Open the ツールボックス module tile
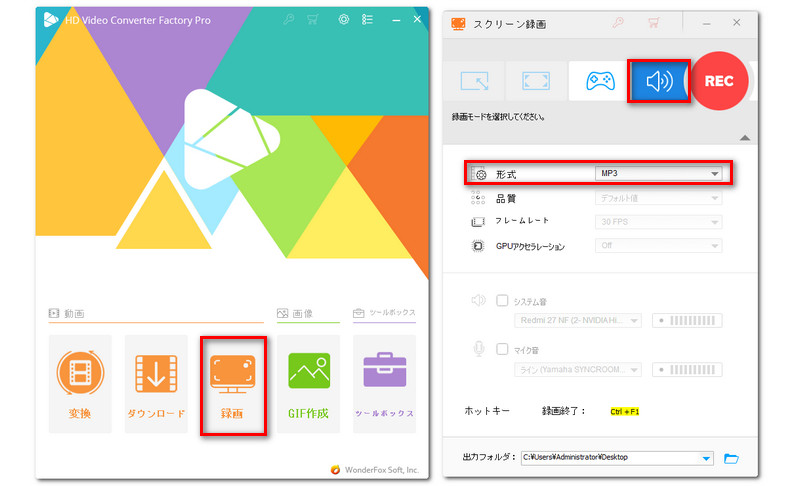The image size is (800, 486). click(384, 383)
